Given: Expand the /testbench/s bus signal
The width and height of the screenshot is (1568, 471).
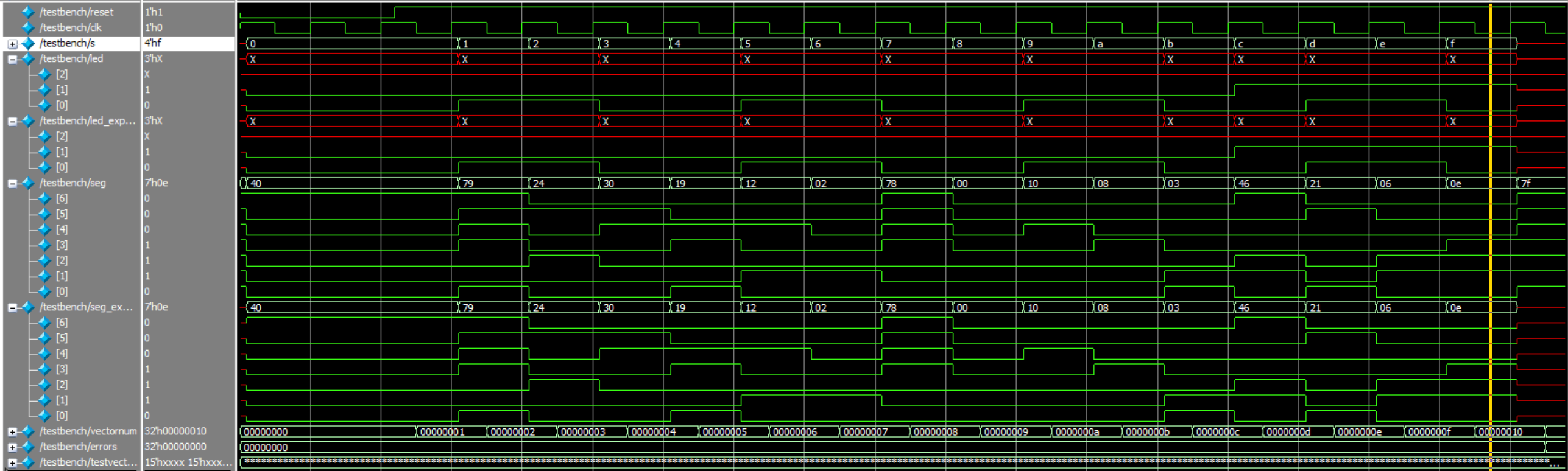Looking at the screenshot, I should click(12, 44).
